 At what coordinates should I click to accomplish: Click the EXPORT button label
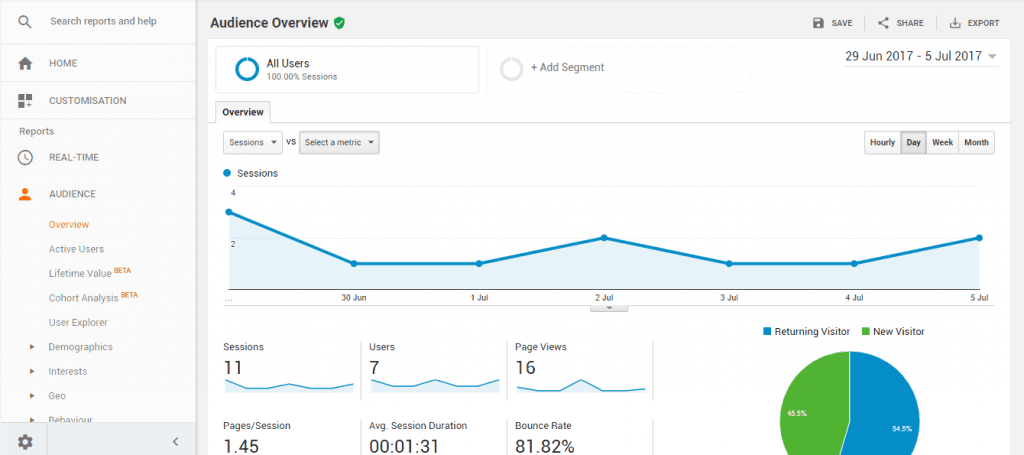984,23
